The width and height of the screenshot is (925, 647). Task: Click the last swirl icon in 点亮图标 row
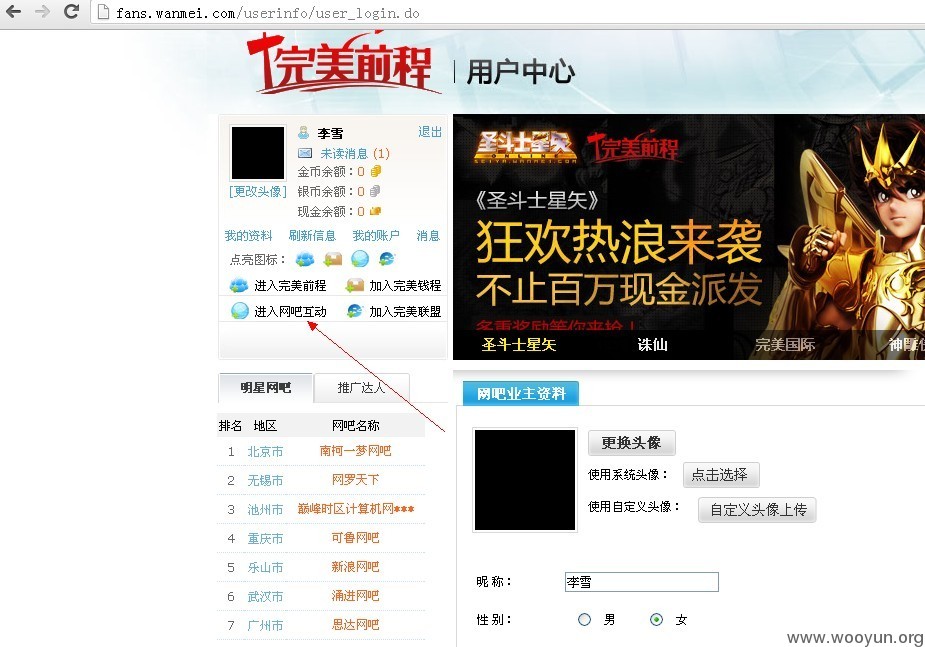click(x=387, y=259)
